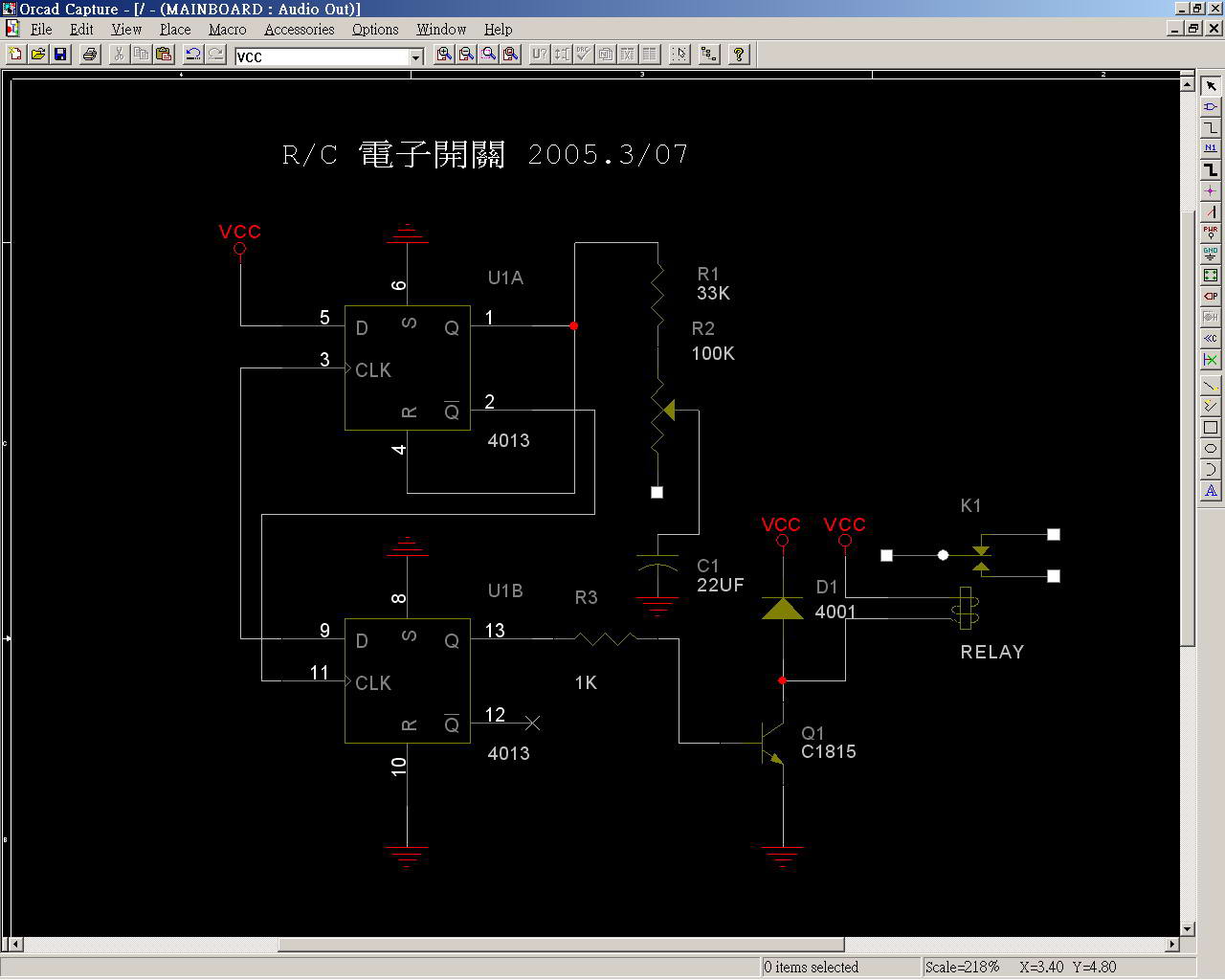Open the Edit menu
The image size is (1225, 980).
[81, 30]
